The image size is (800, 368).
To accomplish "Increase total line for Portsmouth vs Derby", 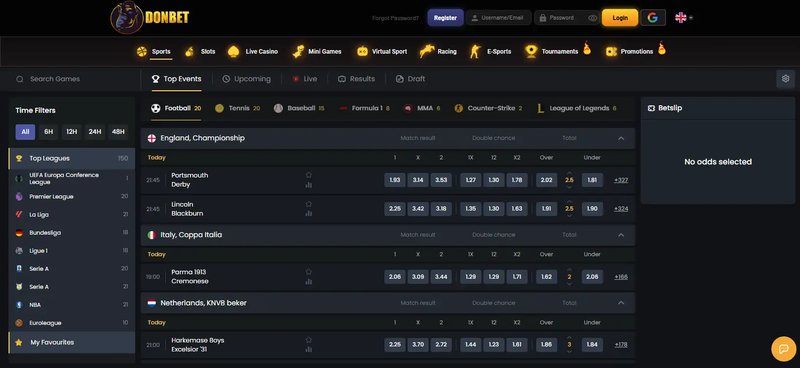I will tap(569, 173).
